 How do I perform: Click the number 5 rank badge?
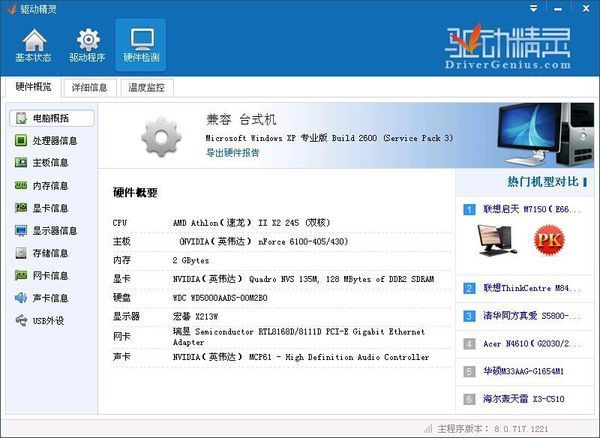(x=469, y=371)
